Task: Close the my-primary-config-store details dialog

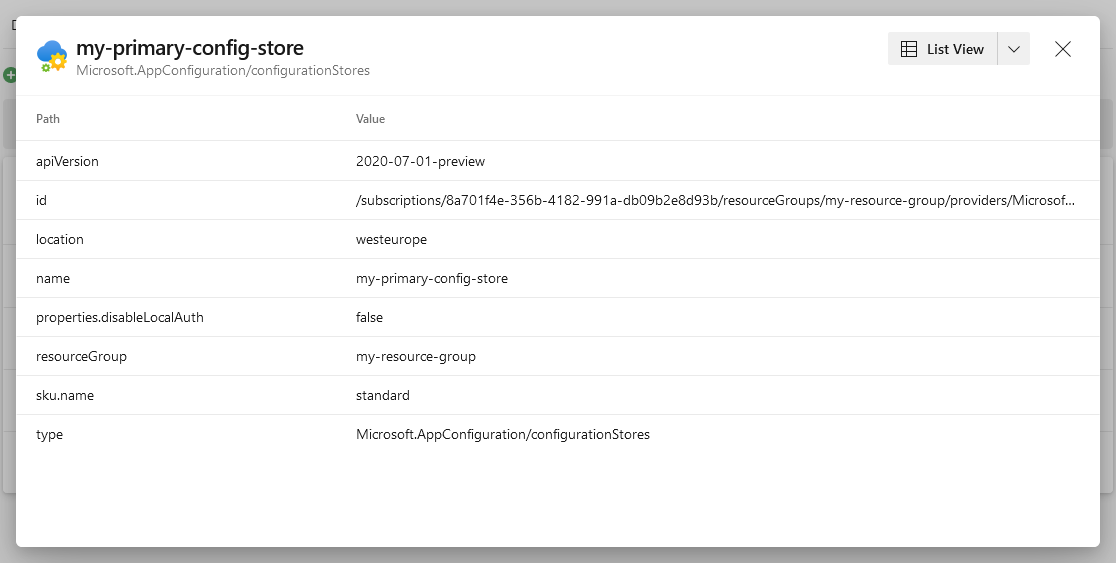Action: pos(1063,49)
